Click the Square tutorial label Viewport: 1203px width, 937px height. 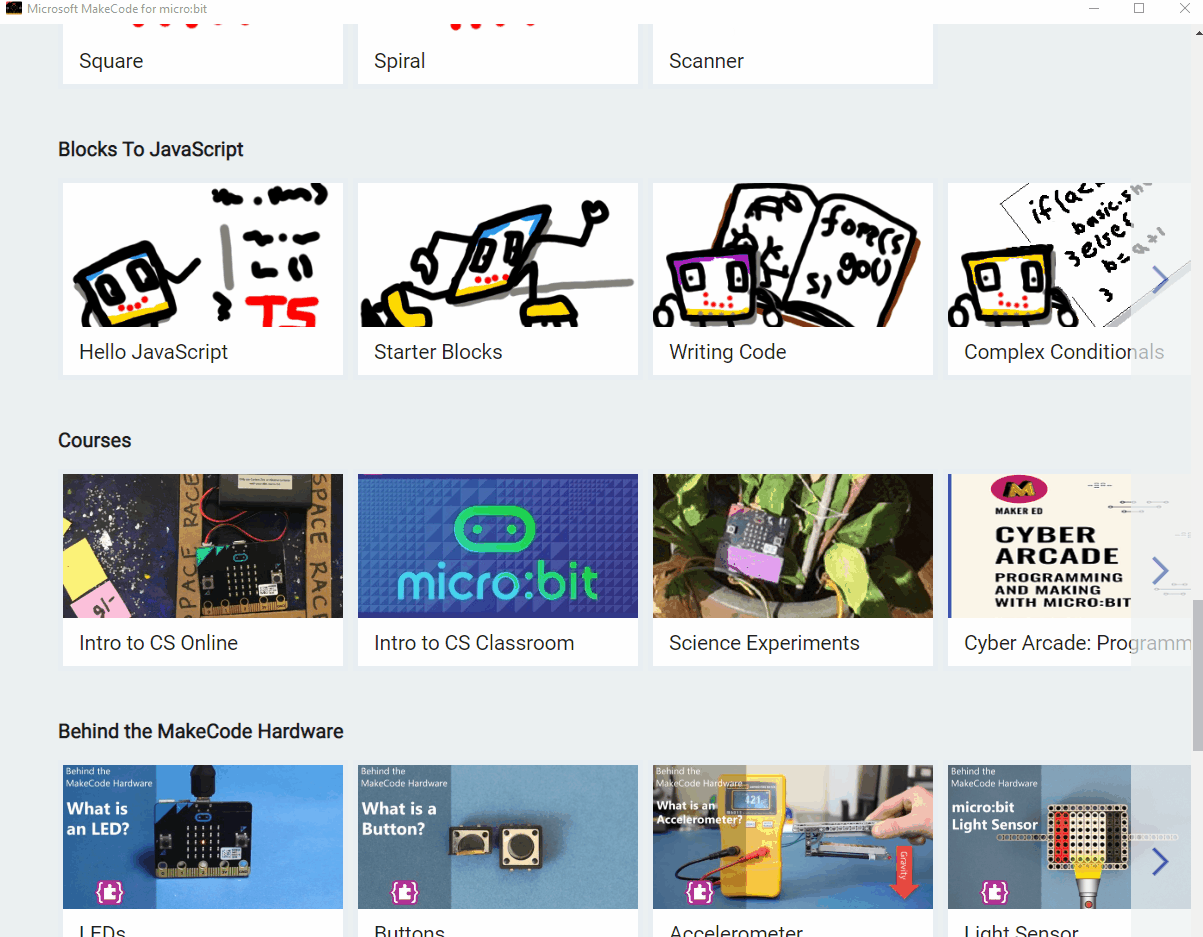pos(111,61)
